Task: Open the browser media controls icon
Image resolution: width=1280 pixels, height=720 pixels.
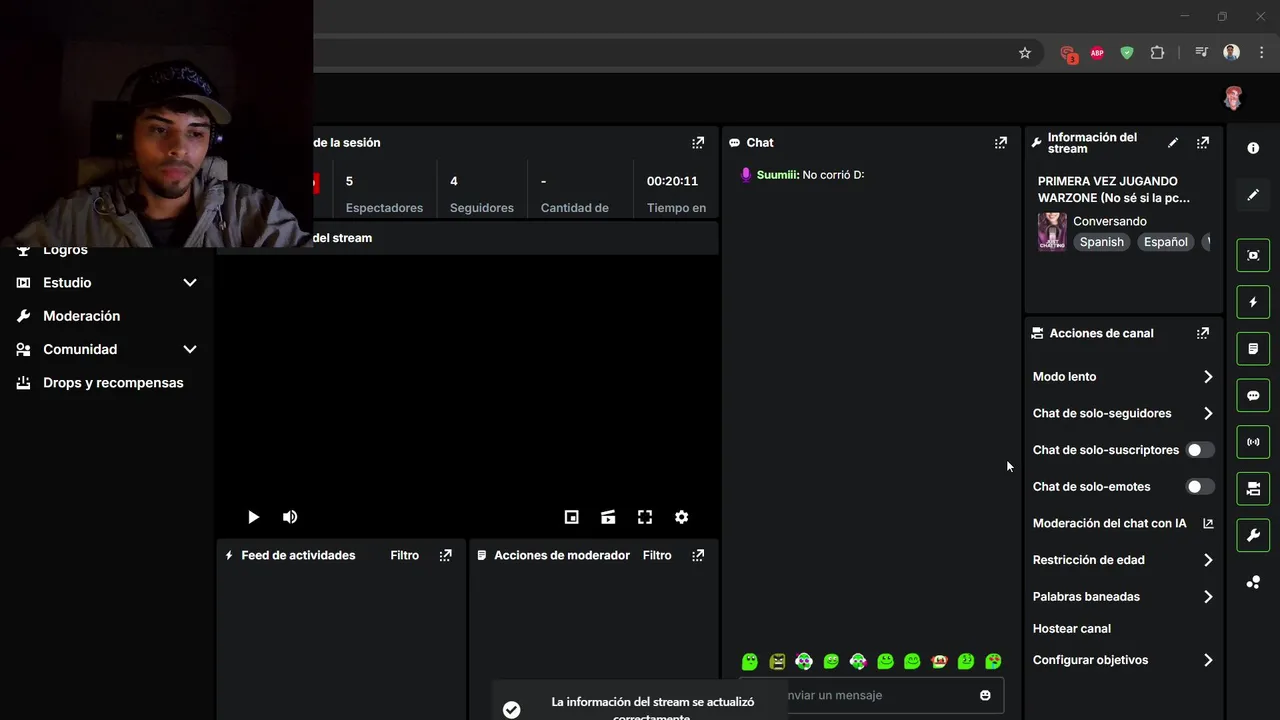Action: [1202, 53]
